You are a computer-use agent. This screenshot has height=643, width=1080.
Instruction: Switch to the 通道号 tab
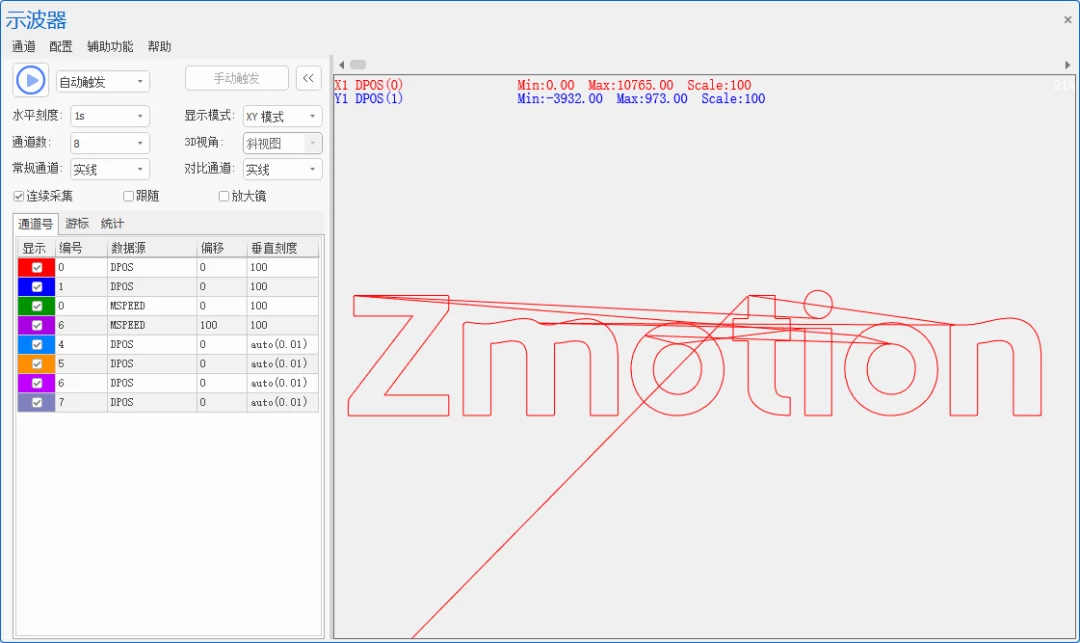[35, 224]
